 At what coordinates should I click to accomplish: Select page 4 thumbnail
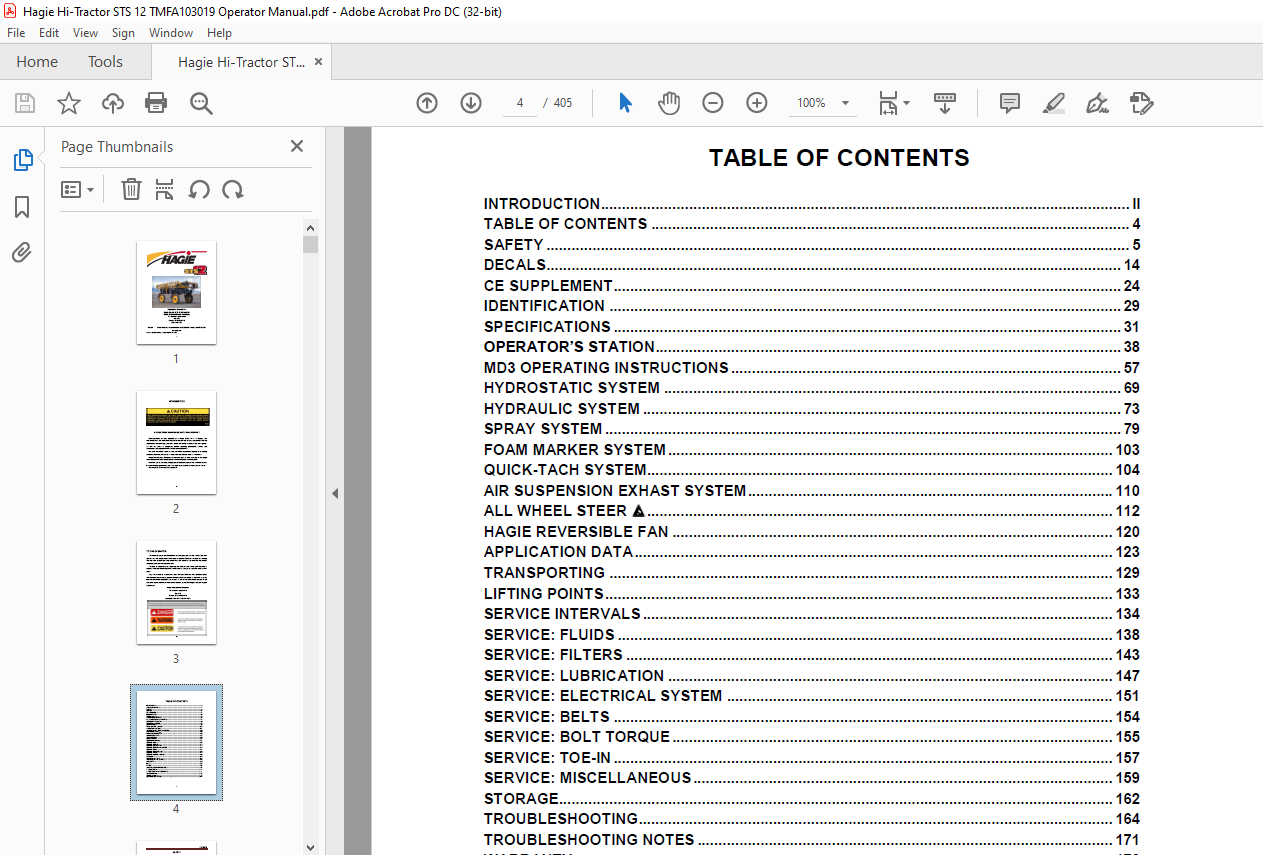(176, 743)
